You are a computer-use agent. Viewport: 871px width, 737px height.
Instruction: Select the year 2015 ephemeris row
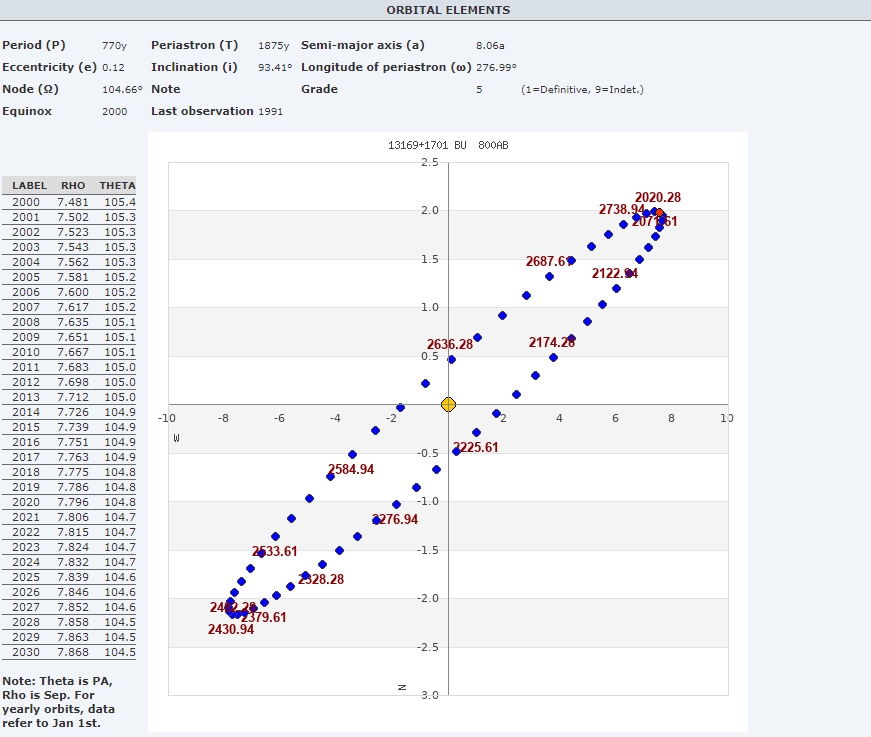[x=69, y=427]
